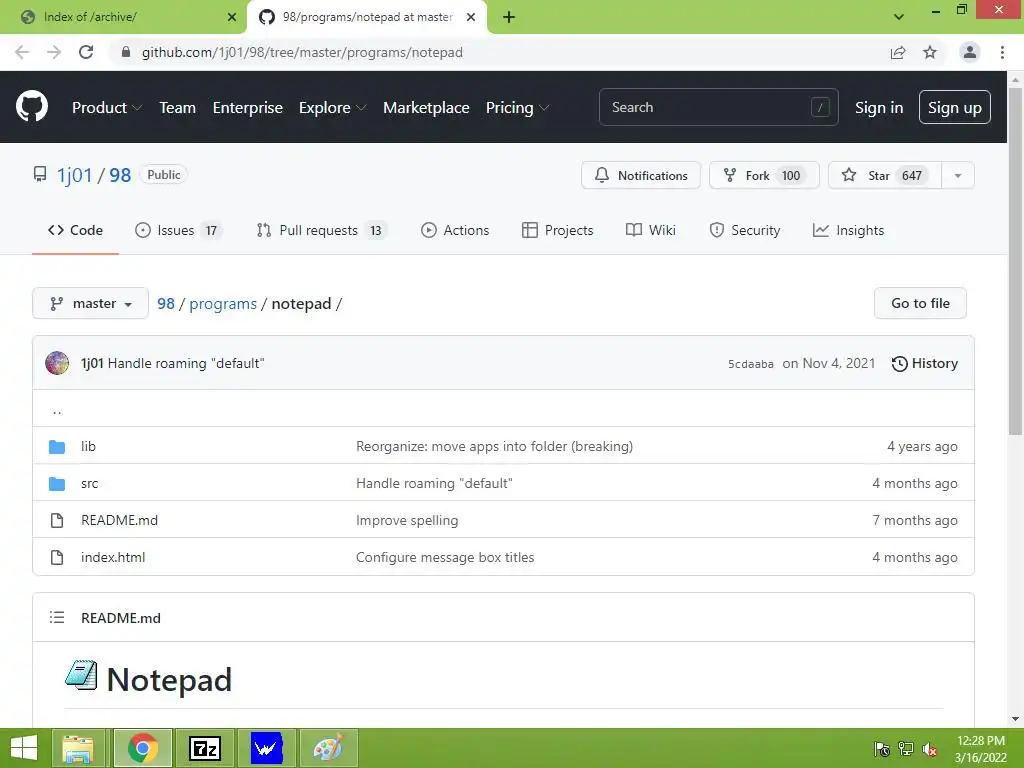Viewport: 1024px width, 768px height.
Task: Click the slash shortcut icon in Search box
Action: [x=820, y=107]
